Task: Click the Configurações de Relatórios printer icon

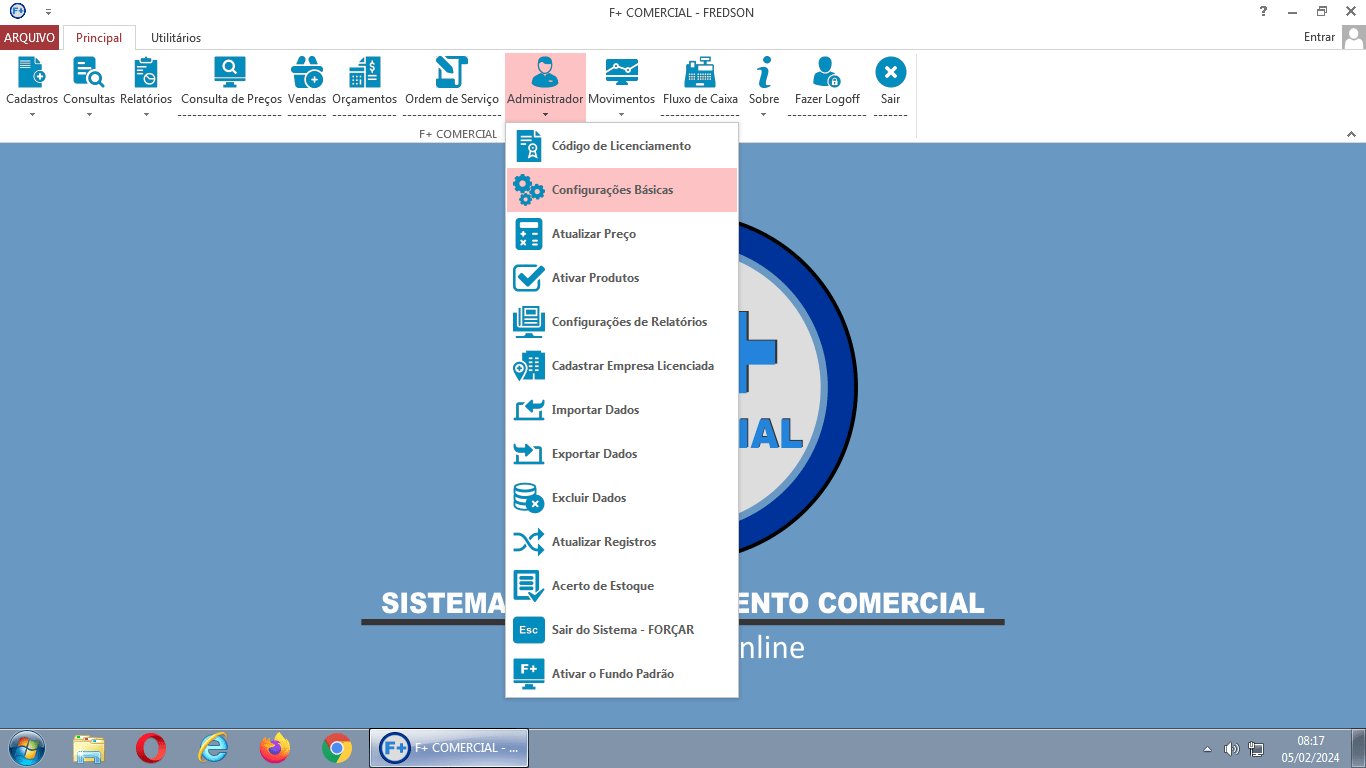Action: [x=529, y=322]
